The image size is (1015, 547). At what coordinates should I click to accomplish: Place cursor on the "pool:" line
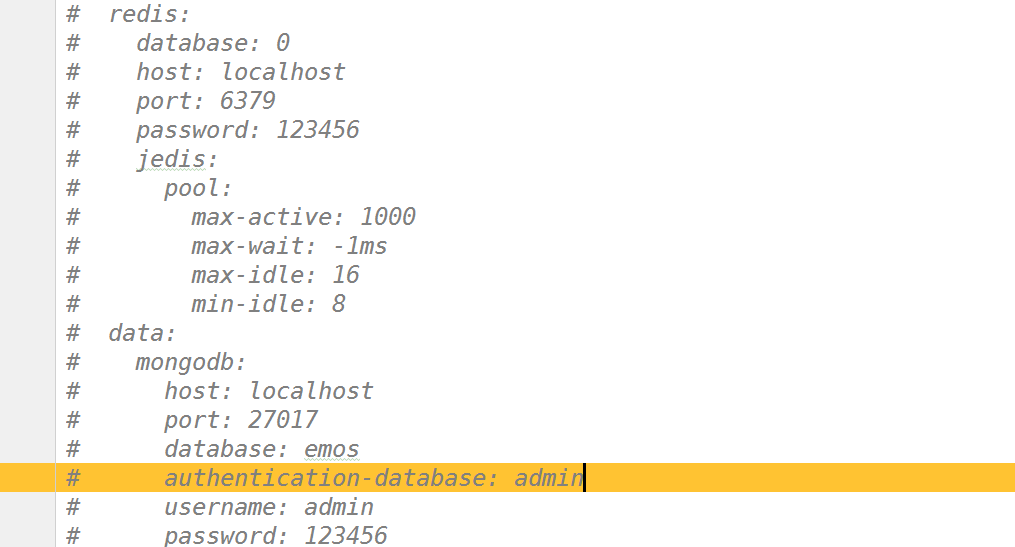(x=198, y=188)
